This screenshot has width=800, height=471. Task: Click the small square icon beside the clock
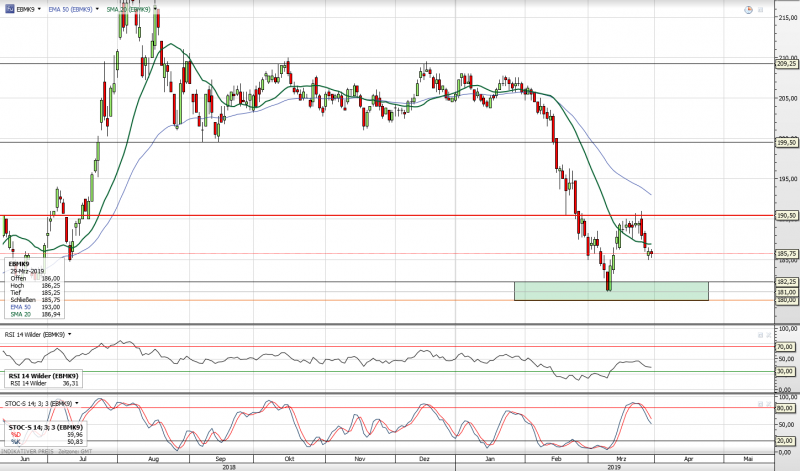coord(759,9)
